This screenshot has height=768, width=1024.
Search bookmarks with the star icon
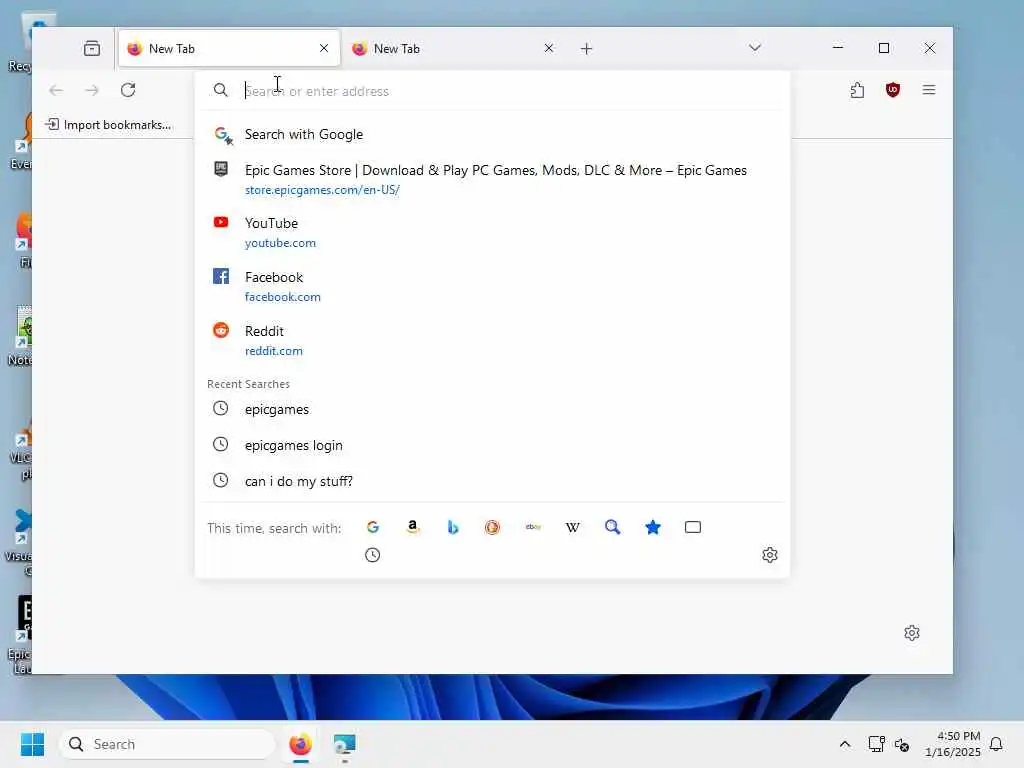pyautogui.click(x=652, y=527)
